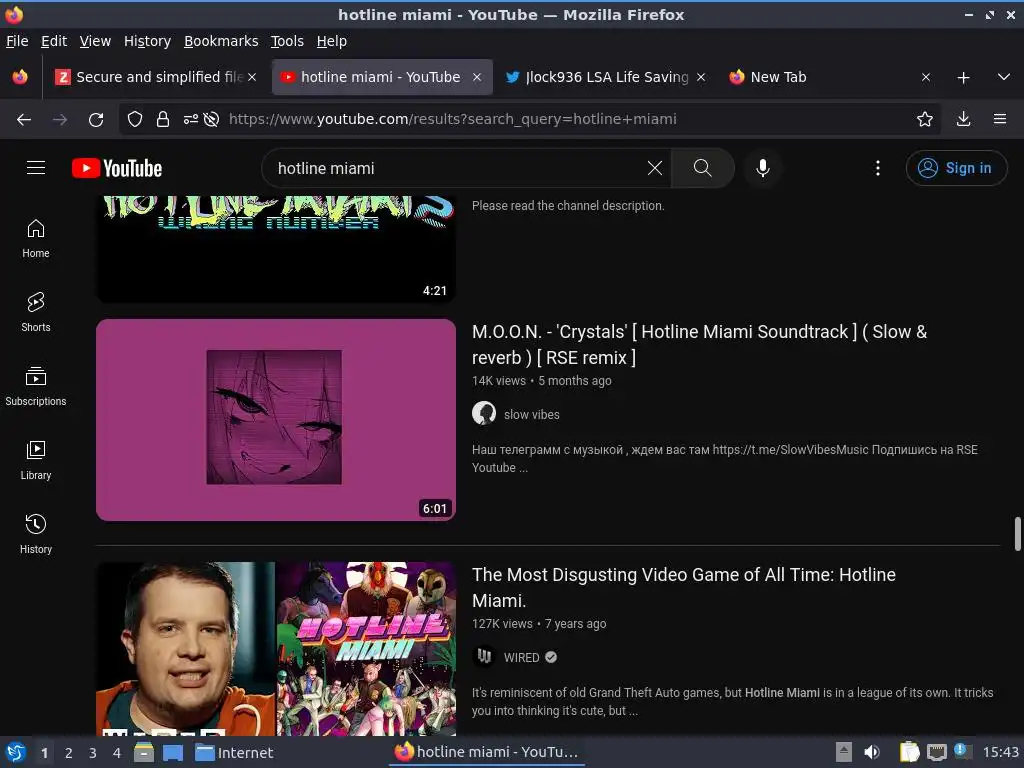
Task: Click the browser Back arrow
Action: click(24, 119)
